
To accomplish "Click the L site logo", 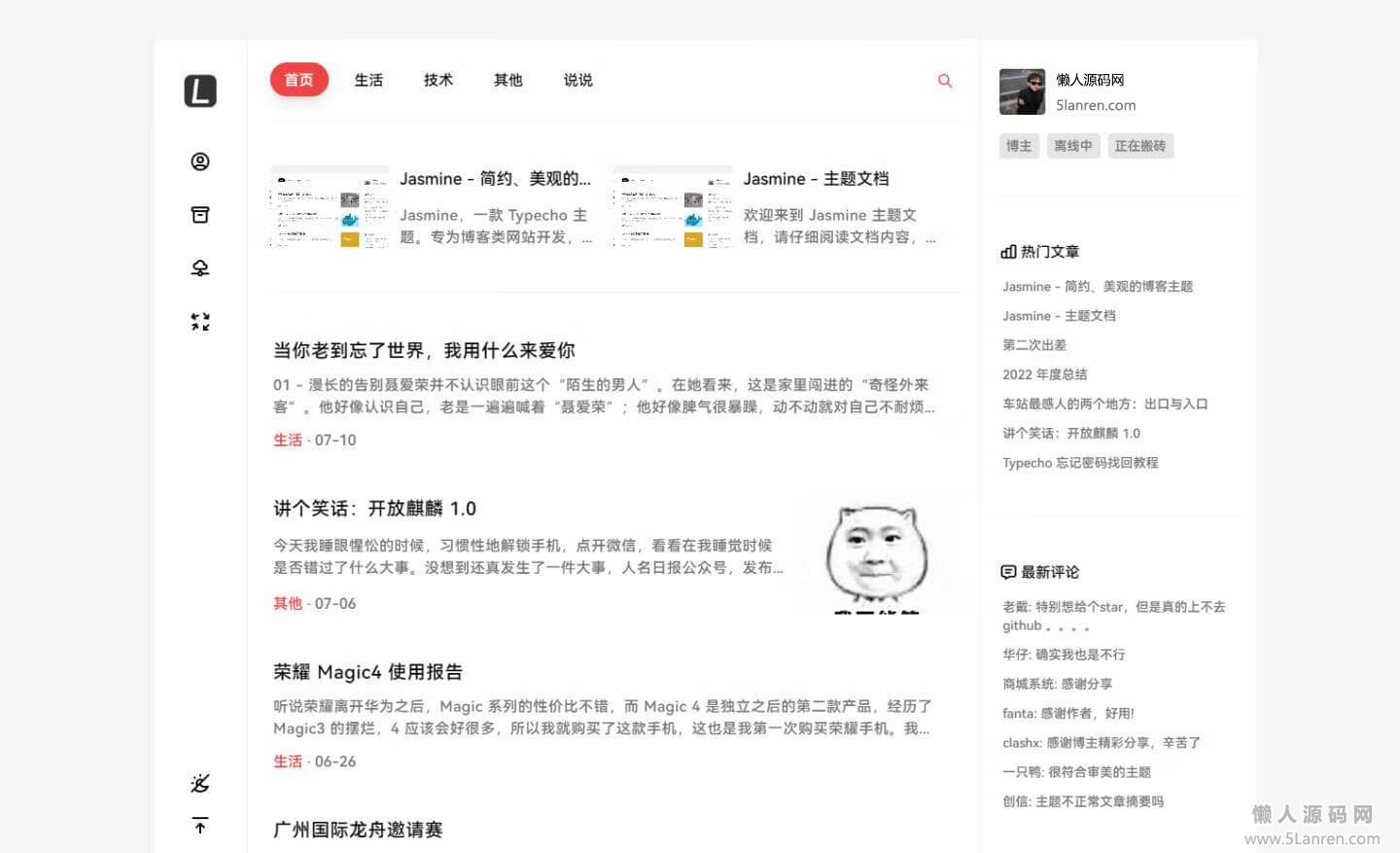I will (x=200, y=90).
